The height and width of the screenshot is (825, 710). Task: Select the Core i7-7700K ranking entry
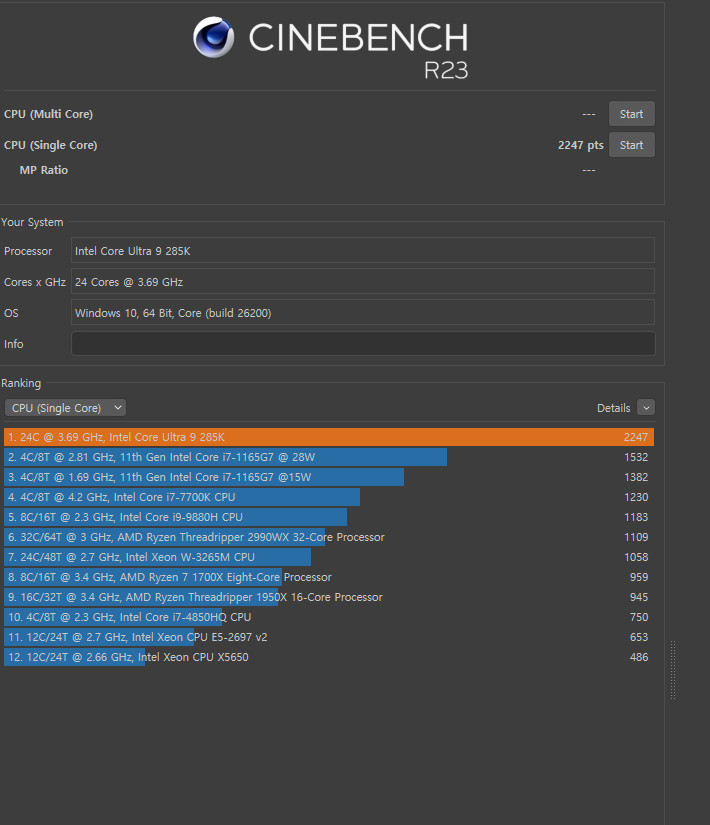181,497
